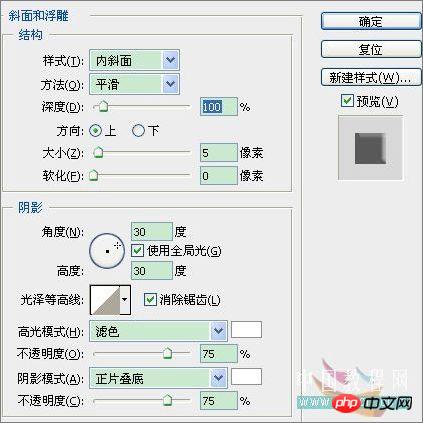Open the 方法 method dropdown
423x423 pixels.
(x=134, y=84)
